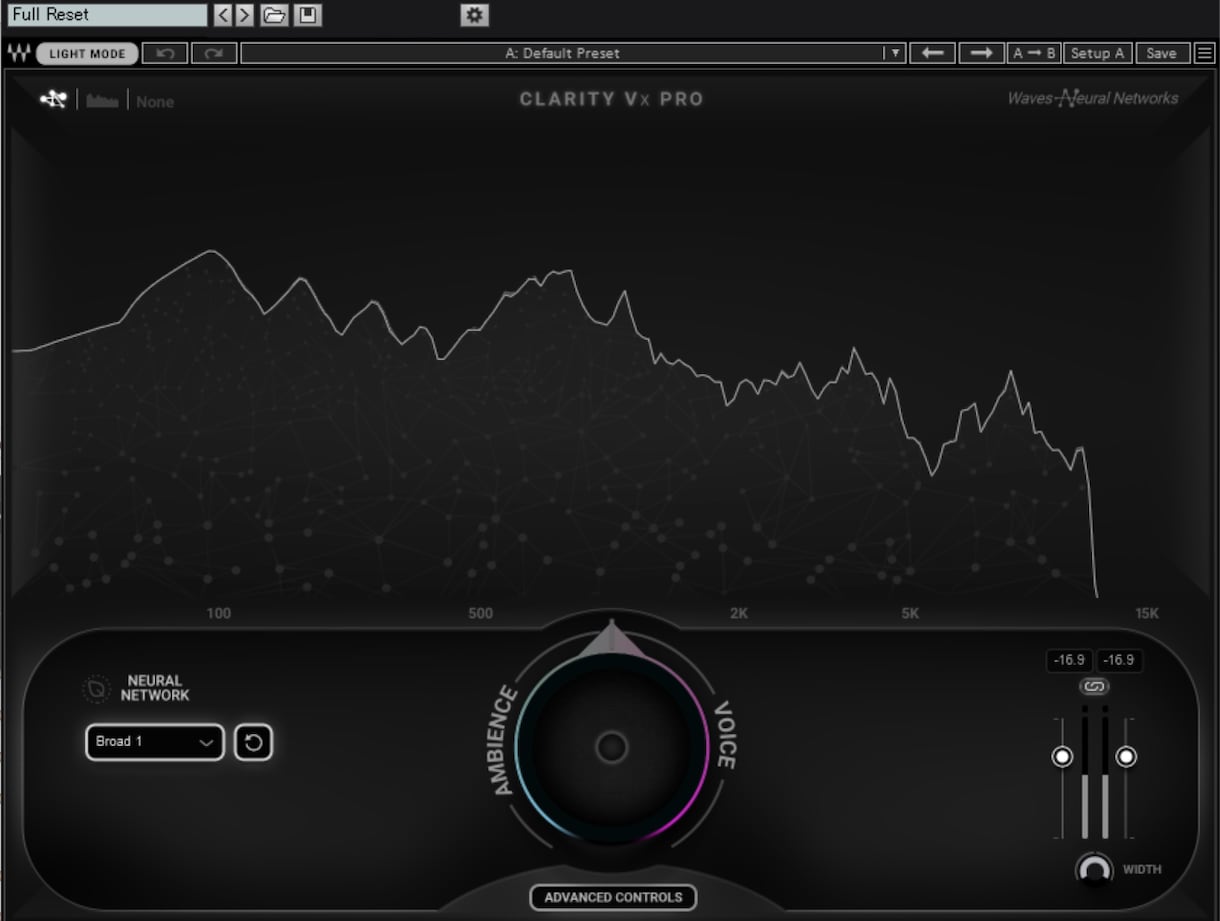Image resolution: width=1220 pixels, height=921 pixels.
Task: Open the Waves hamburger menu
Action: tap(1204, 53)
